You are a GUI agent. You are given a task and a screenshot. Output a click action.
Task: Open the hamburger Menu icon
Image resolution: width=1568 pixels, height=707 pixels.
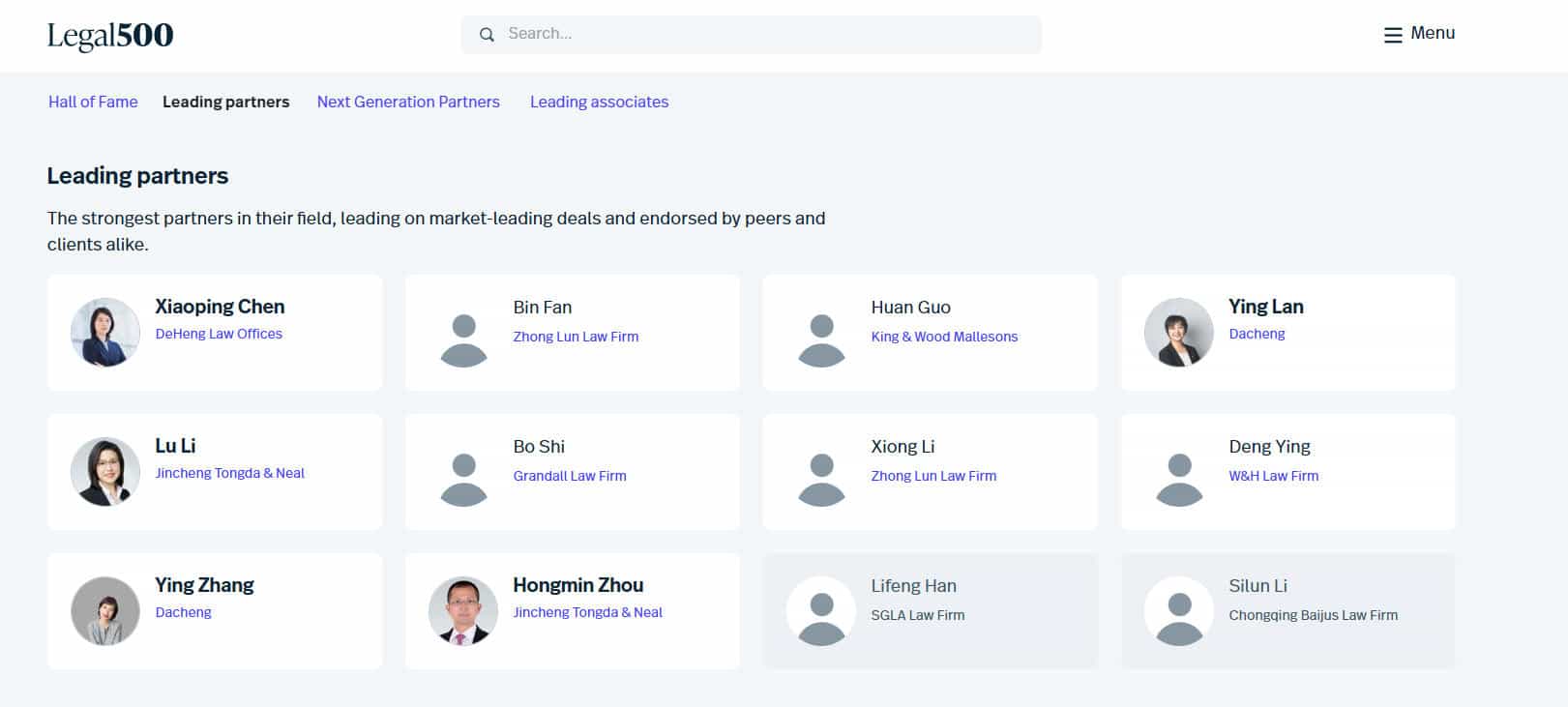(1393, 35)
